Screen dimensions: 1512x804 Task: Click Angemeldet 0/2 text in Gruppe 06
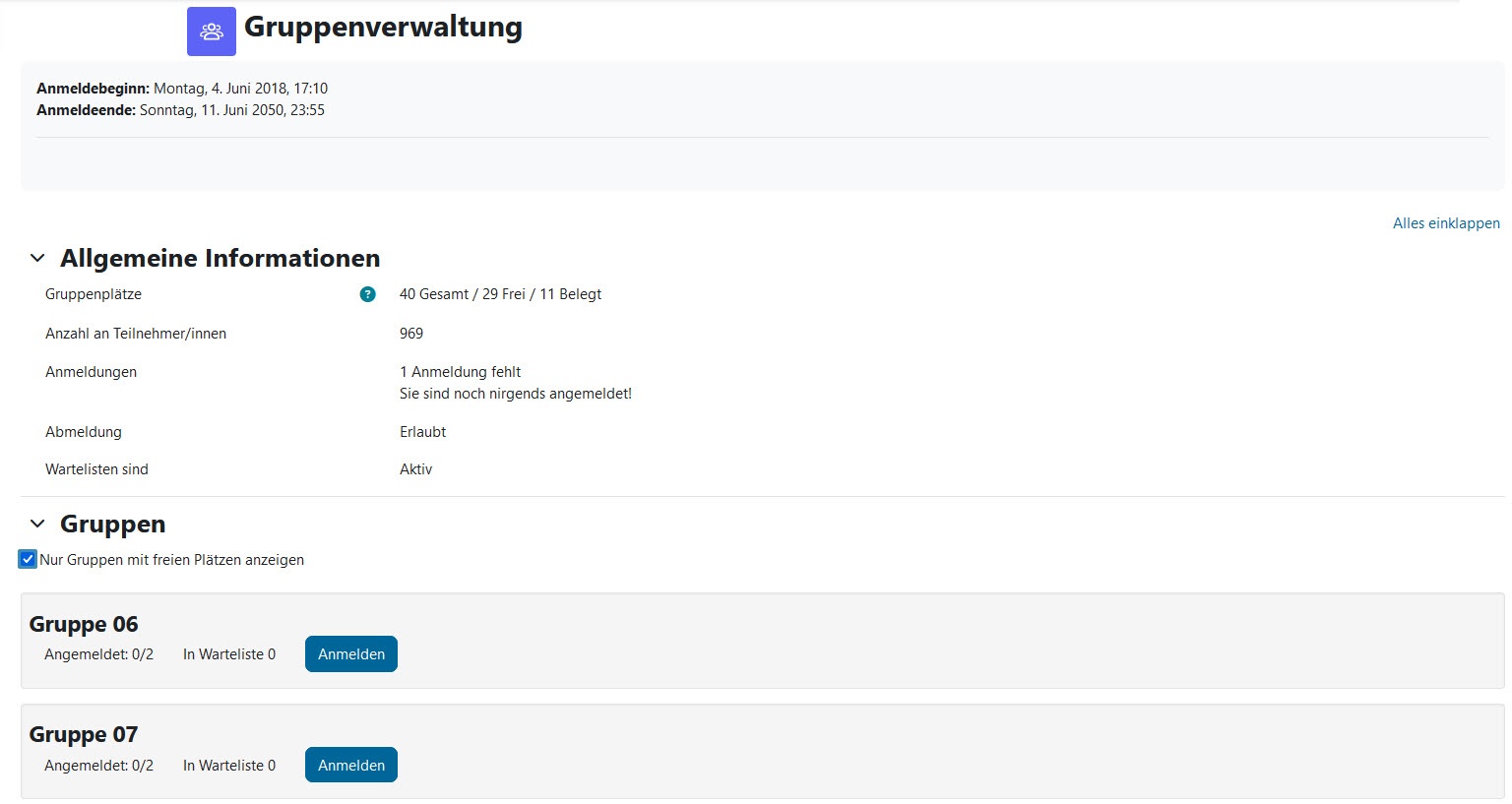98,654
